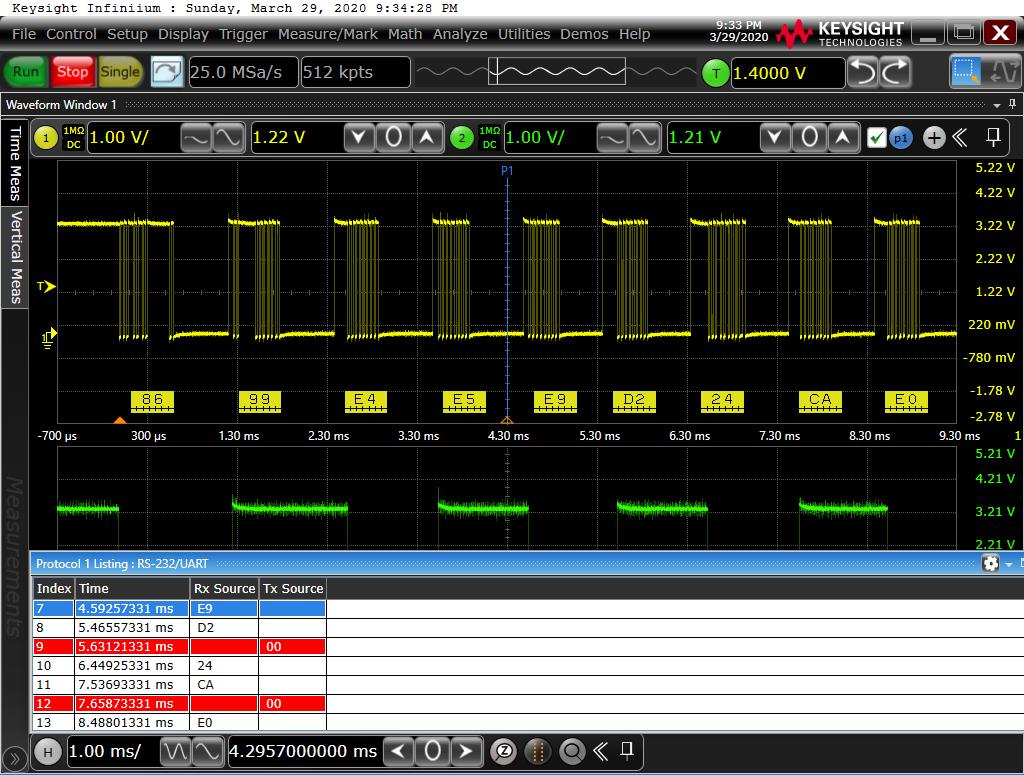Viewport: 1024px width, 775px height.
Task: Click the add channel plus icon
Action: tap(933, 138)
